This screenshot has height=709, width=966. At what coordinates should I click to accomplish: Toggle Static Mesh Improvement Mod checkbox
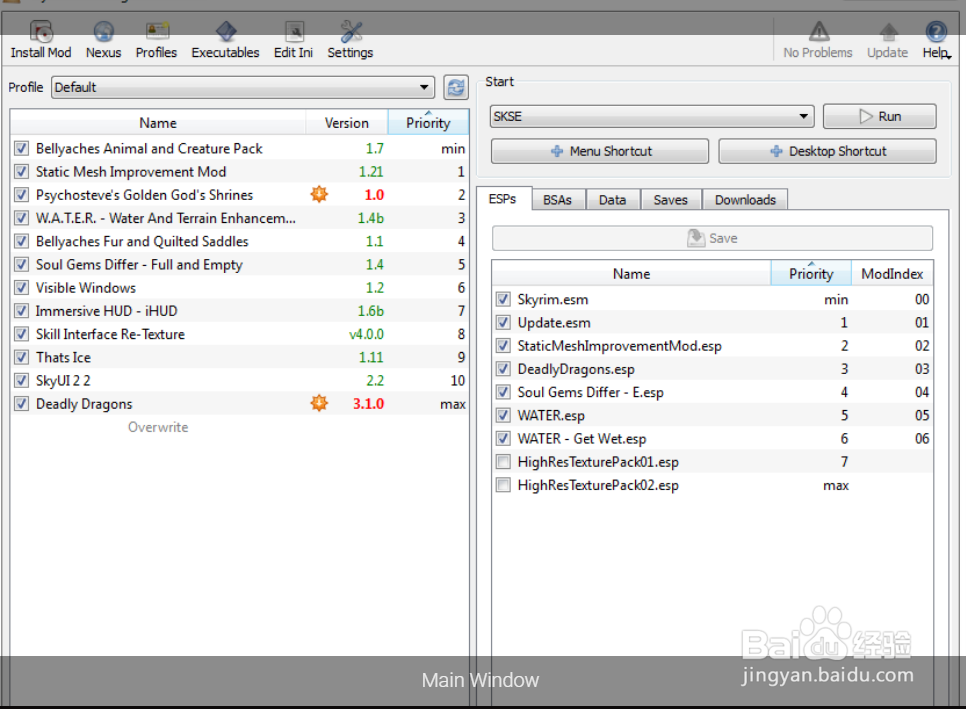click(x=22, y=172)
